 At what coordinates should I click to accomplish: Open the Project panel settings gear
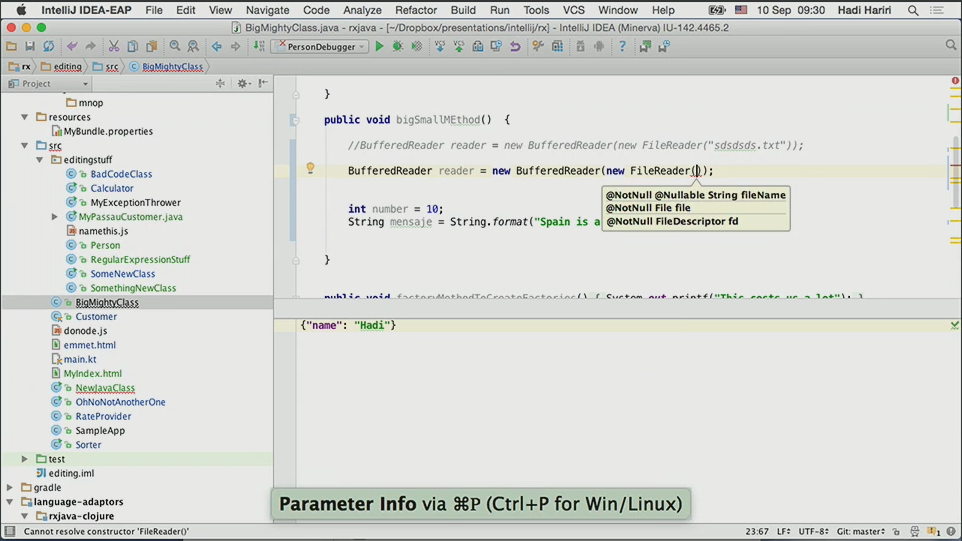243,84
